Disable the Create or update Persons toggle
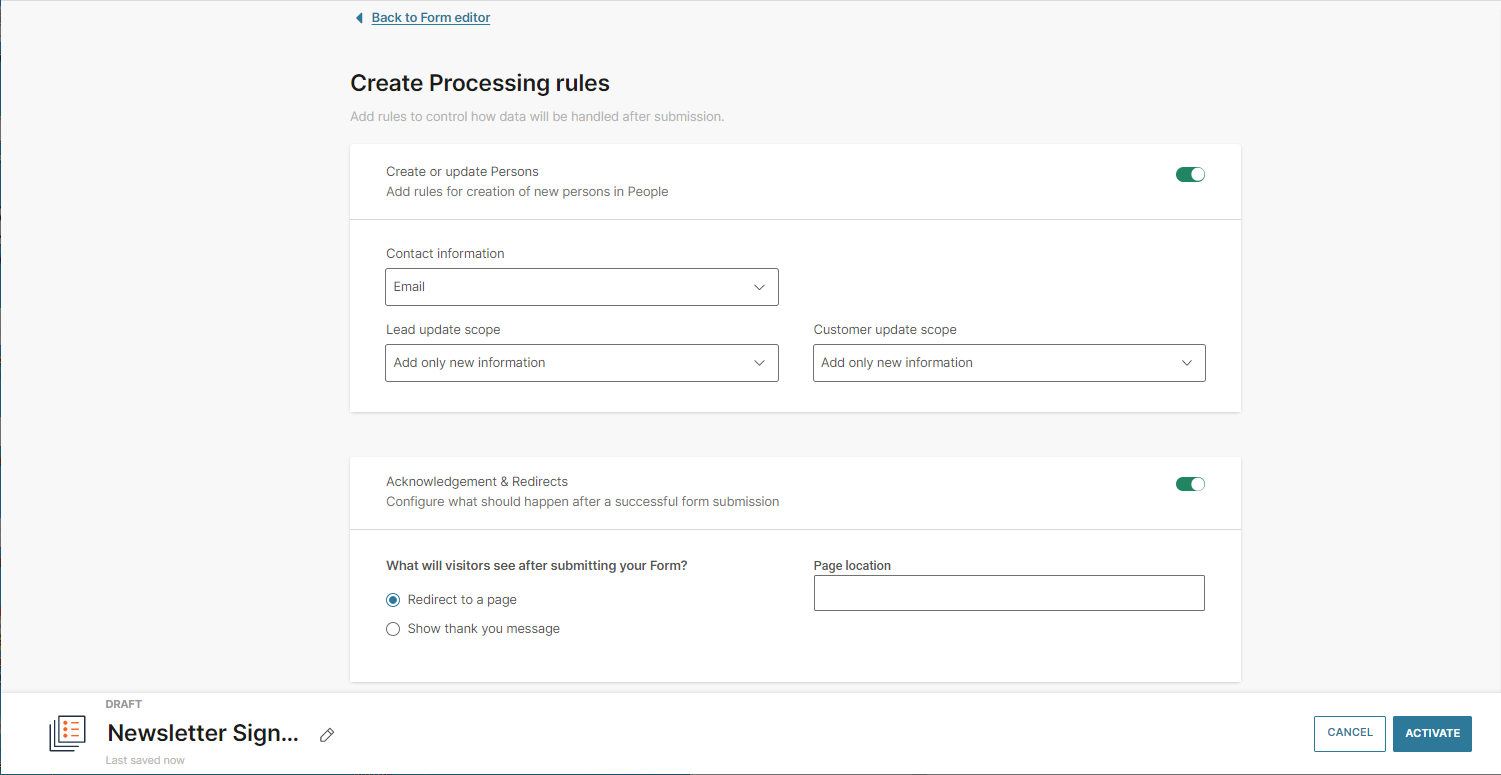The width and height of the screenshot is (1501, 775). click(x=1190, y=175)
